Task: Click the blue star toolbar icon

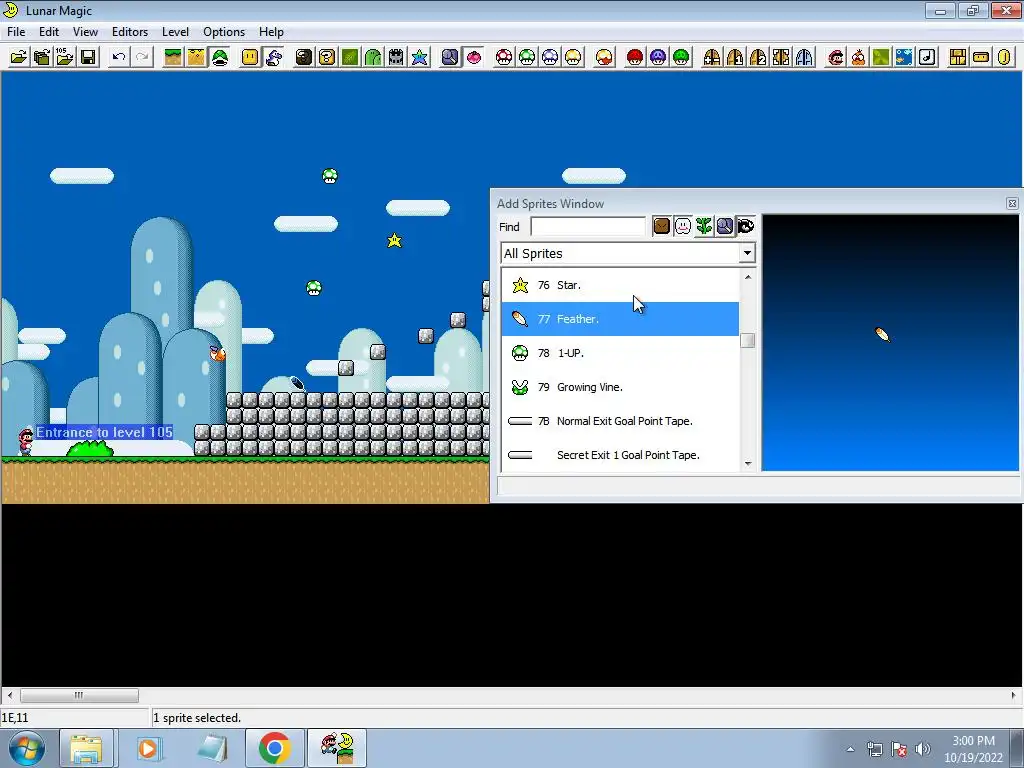Action: (x=419, y=57)
